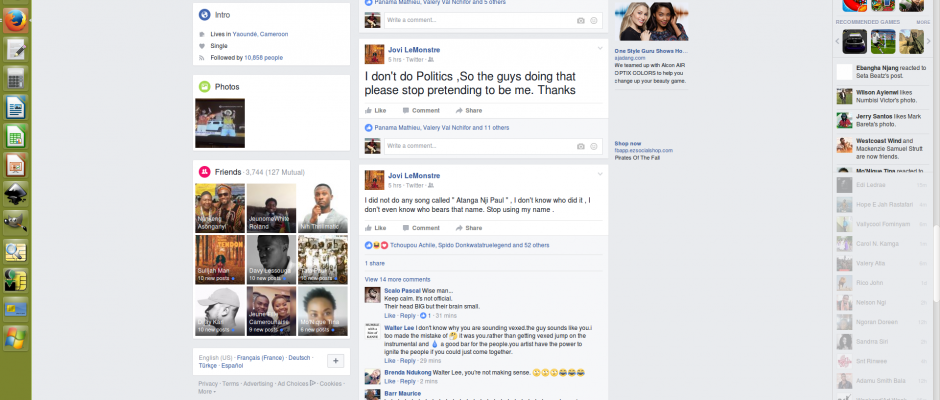Screen dimensions: 940x400
Task: Click Comment on the 'Atanga Nji Paul' post
Action: pyautogui.click(x=421, y=227)
